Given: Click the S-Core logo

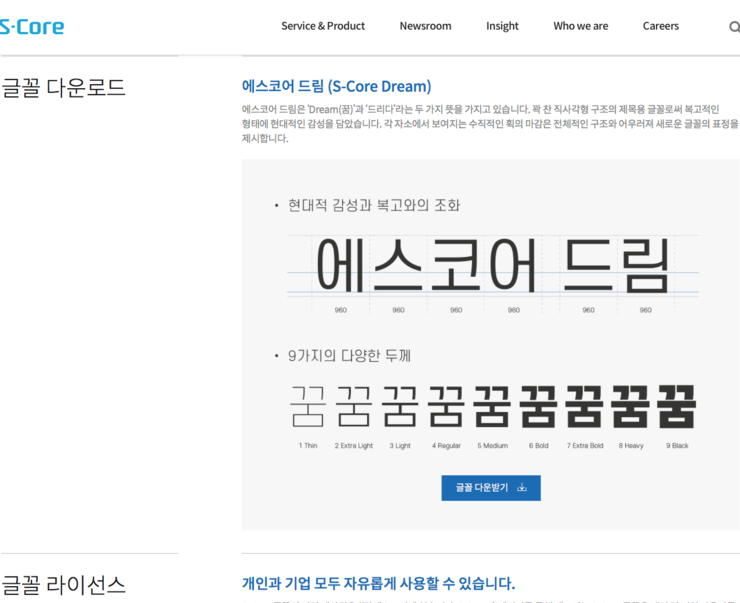Looking at the screenshot, I should click(31, 27).
